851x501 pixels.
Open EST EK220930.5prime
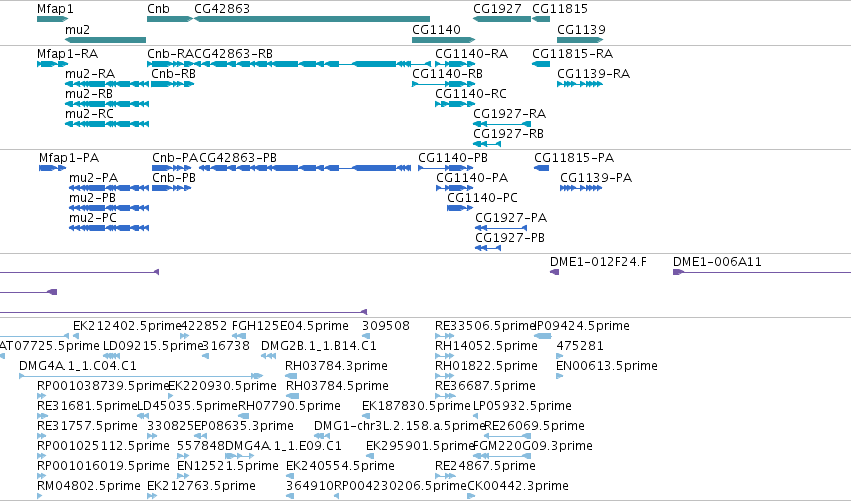223,386
